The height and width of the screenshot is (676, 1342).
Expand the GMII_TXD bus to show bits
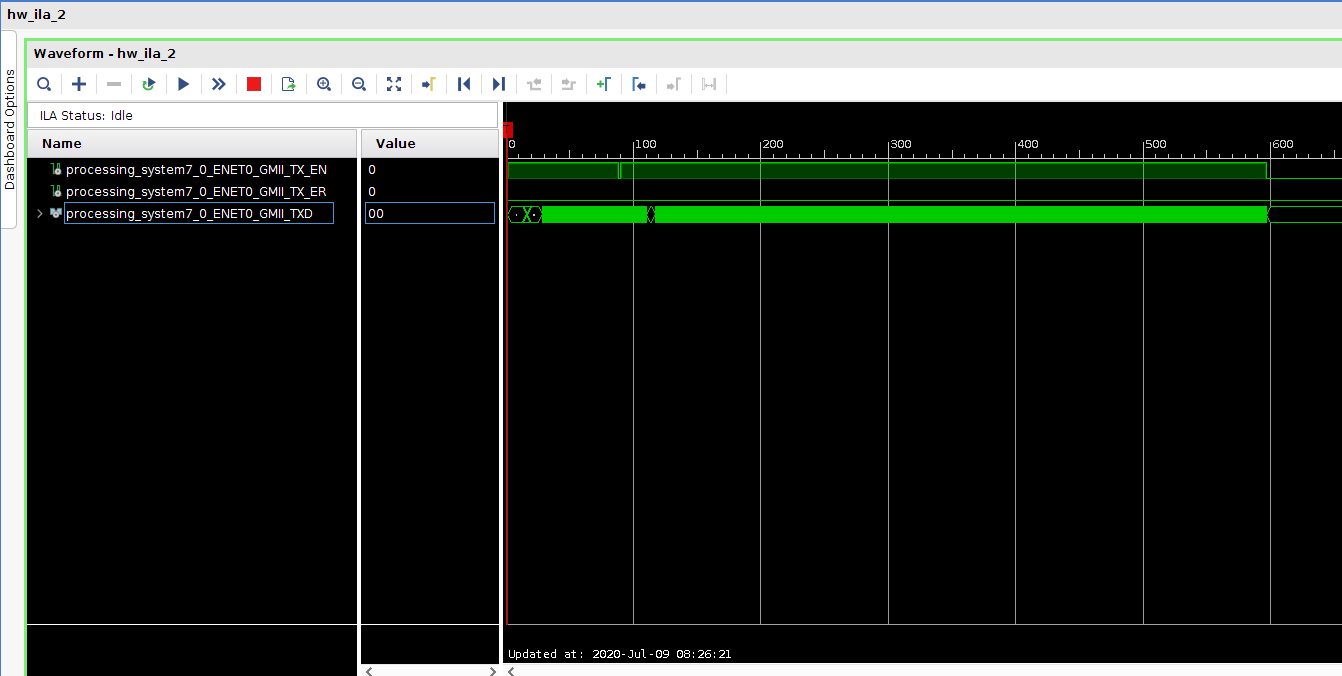(39, 213)
